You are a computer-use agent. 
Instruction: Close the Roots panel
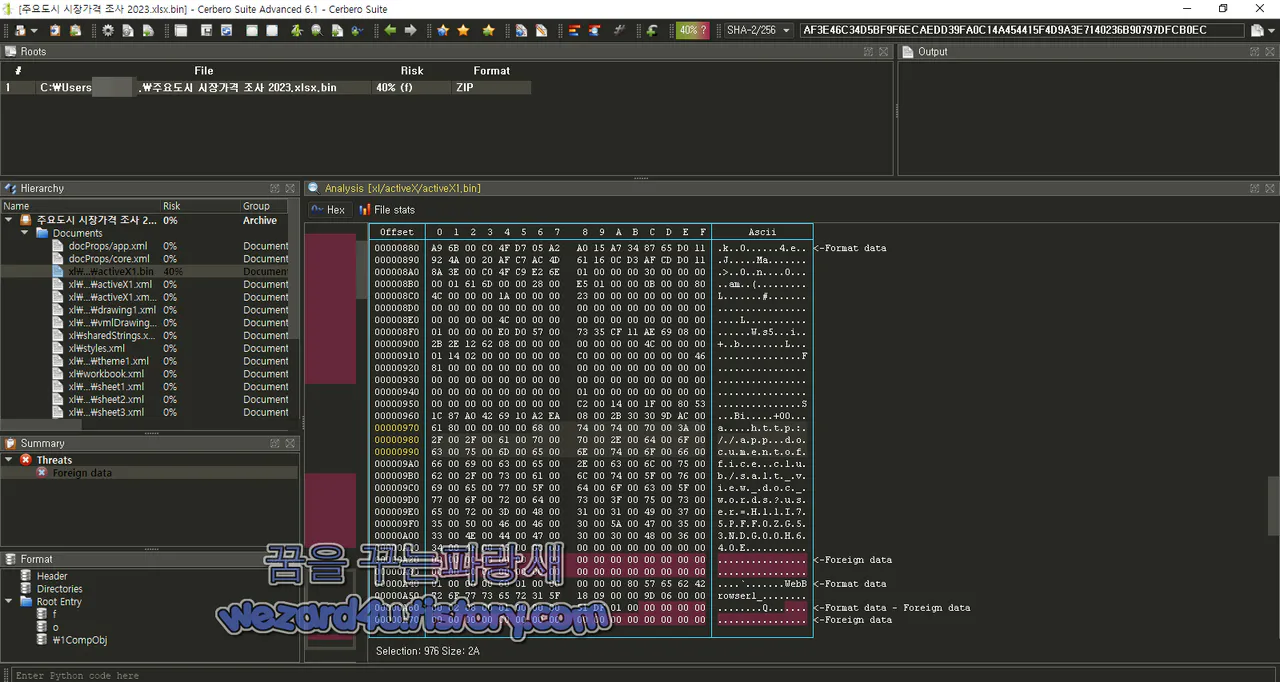coord(882,51)
